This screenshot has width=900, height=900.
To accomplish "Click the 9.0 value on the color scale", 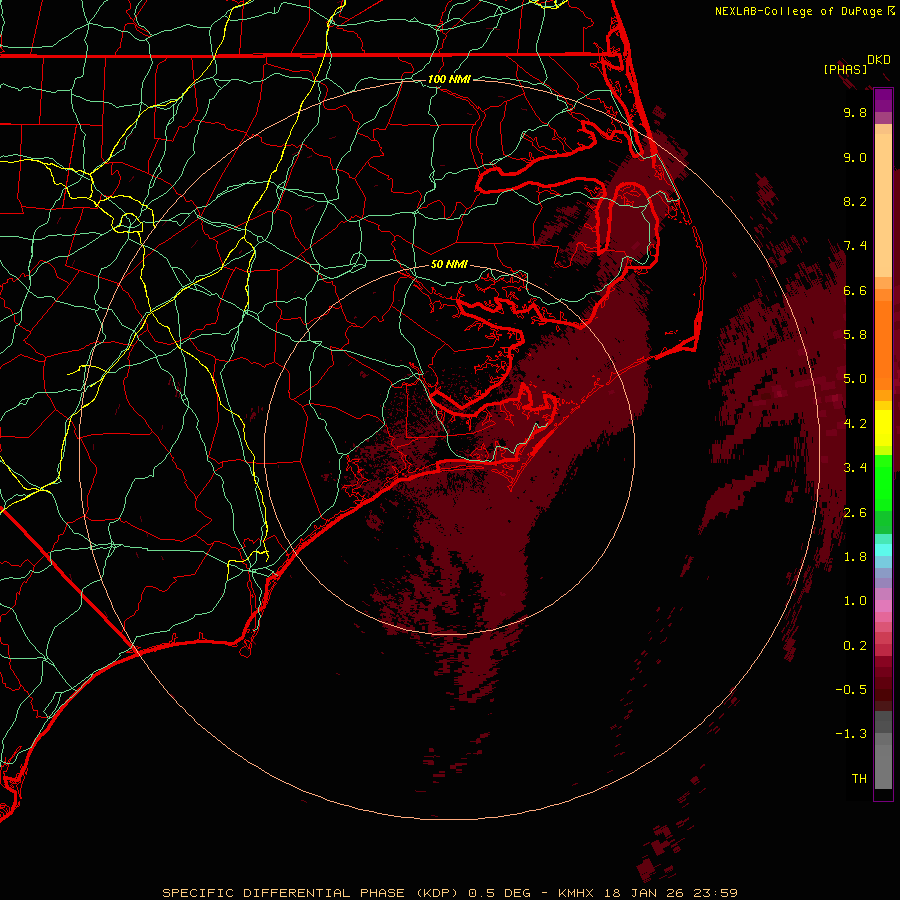I will 855,158.
